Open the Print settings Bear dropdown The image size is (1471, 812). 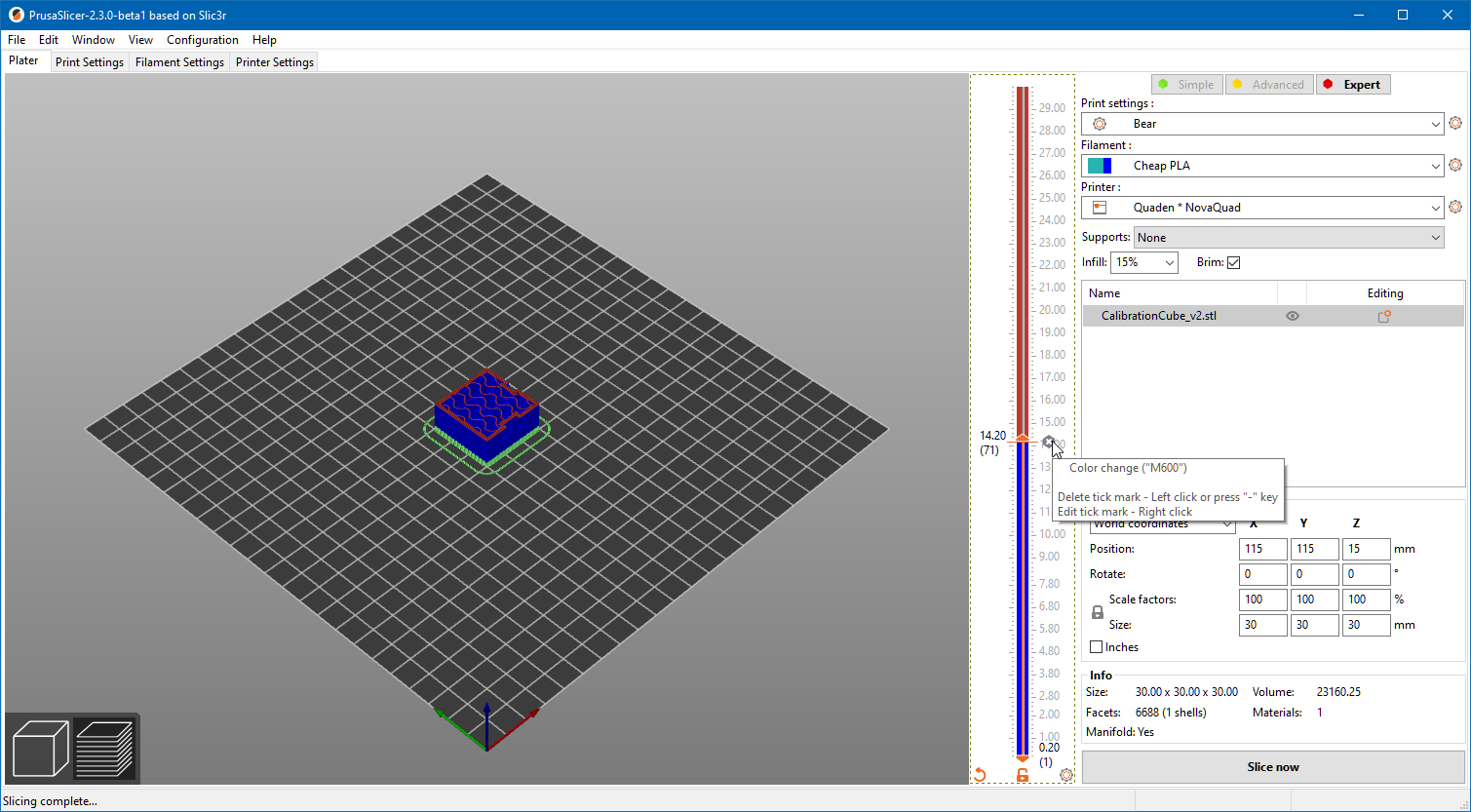point(1262,124)
